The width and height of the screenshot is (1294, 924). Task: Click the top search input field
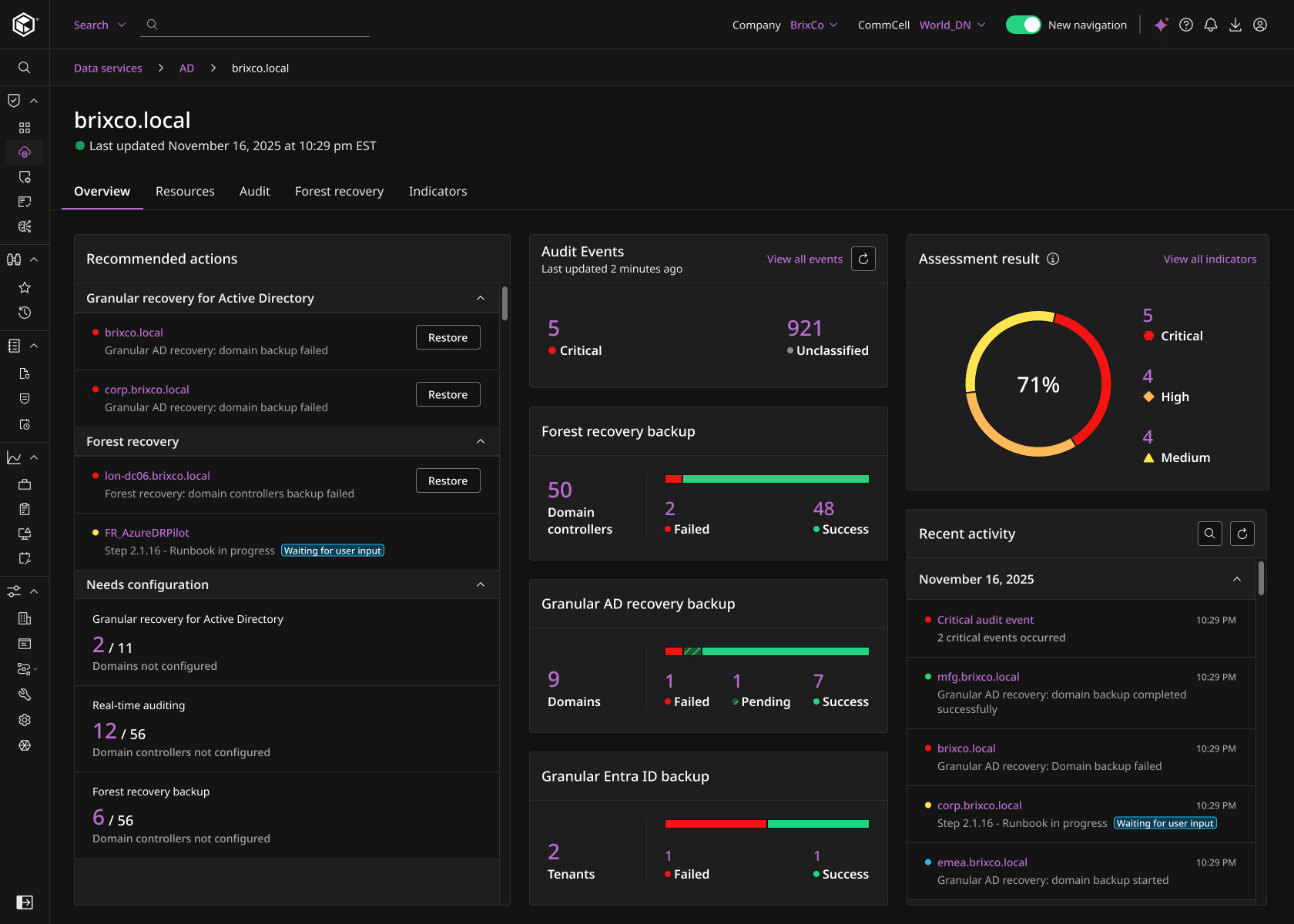point(262,25)
